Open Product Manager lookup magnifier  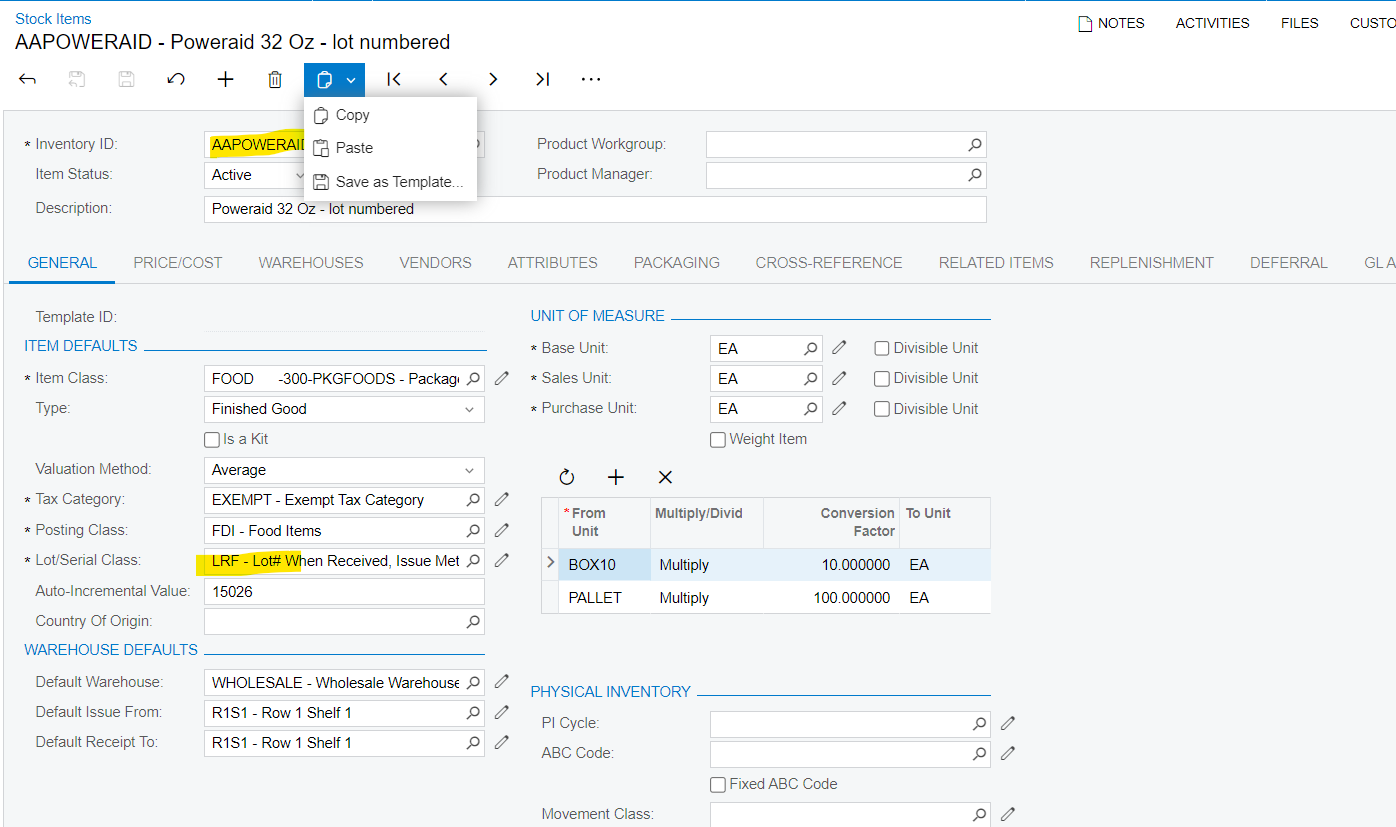coord(975,175)
